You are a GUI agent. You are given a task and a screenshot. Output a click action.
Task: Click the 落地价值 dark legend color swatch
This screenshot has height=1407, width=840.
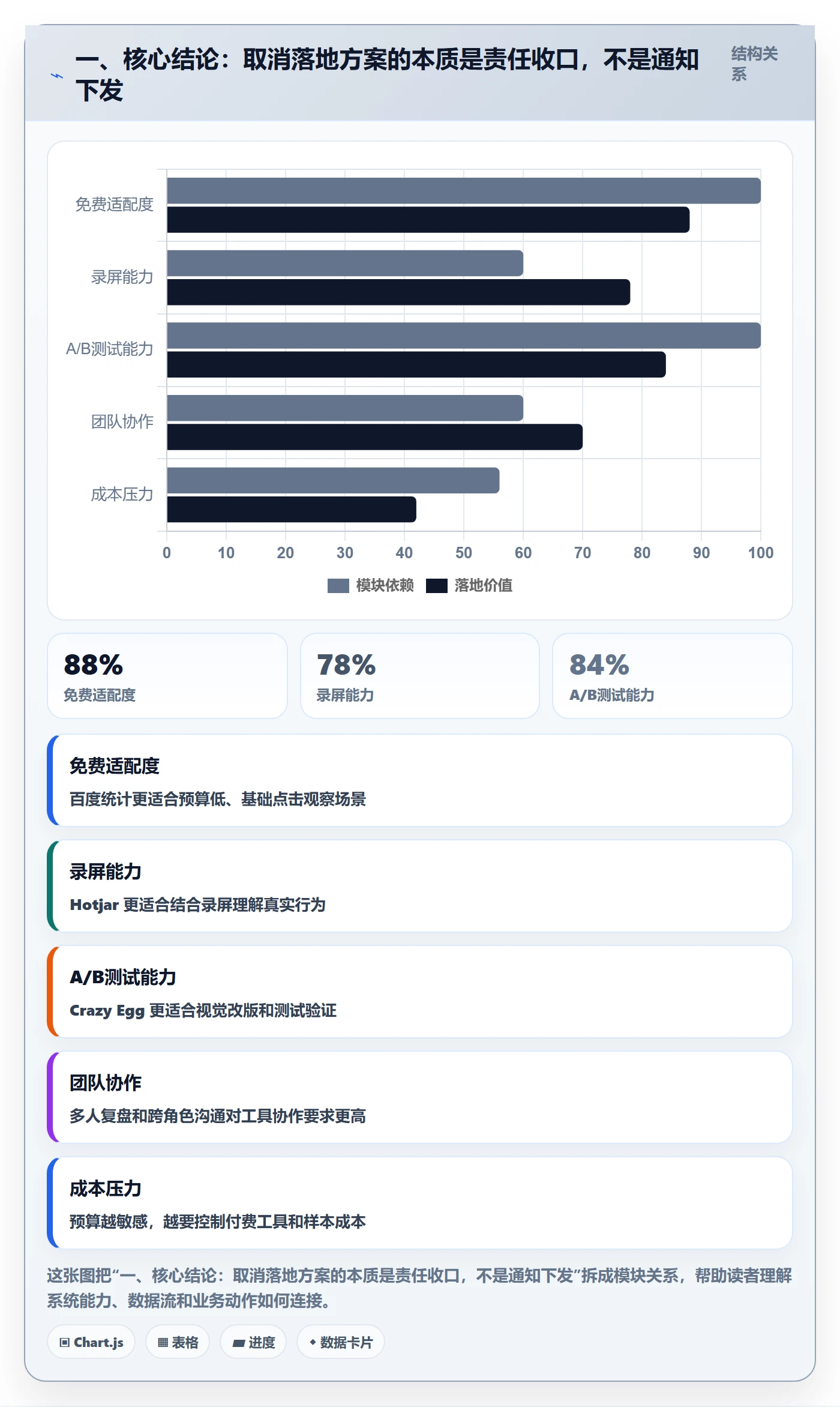(437, 586)
